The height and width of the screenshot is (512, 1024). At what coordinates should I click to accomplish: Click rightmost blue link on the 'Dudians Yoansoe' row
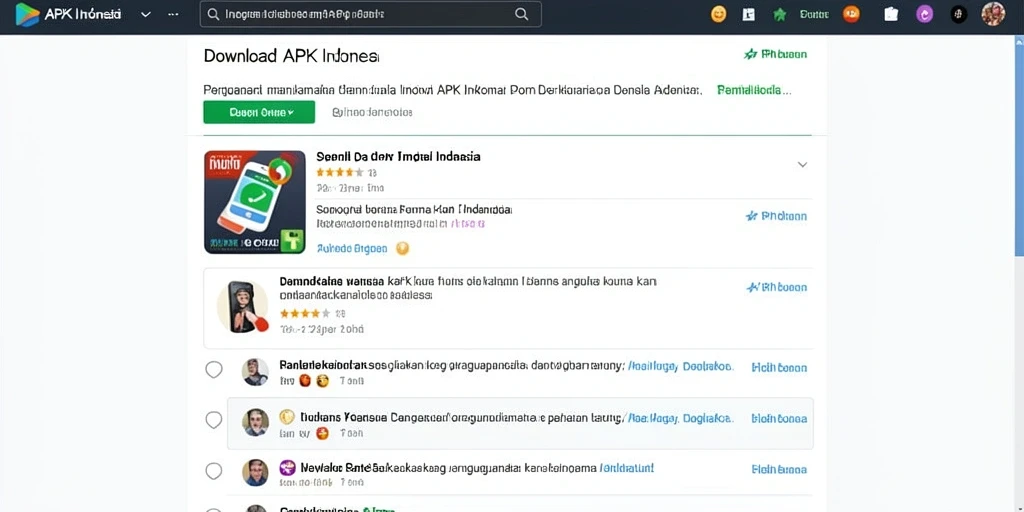(x=779, y=419)
